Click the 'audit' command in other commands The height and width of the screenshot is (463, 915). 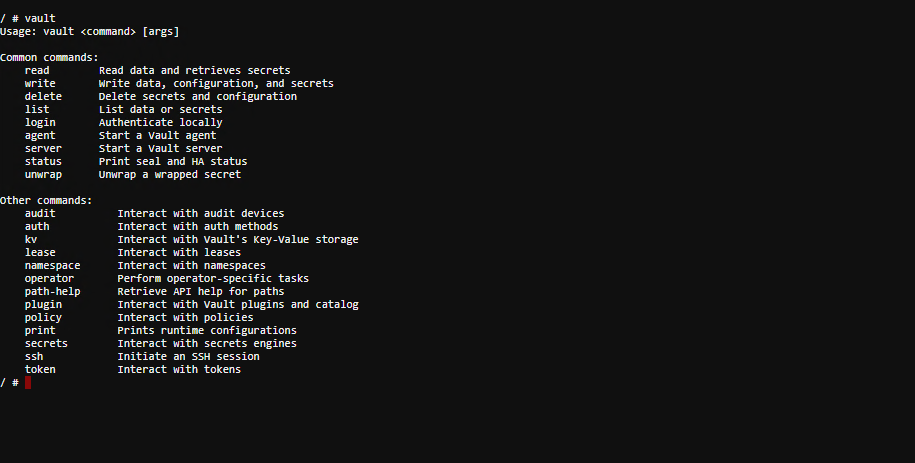click(40, 214)
